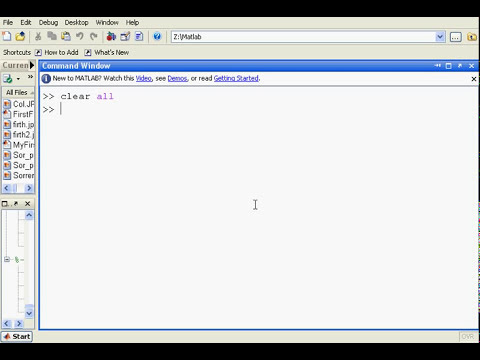
Task: Follow the Demos link
Action: 177,78
